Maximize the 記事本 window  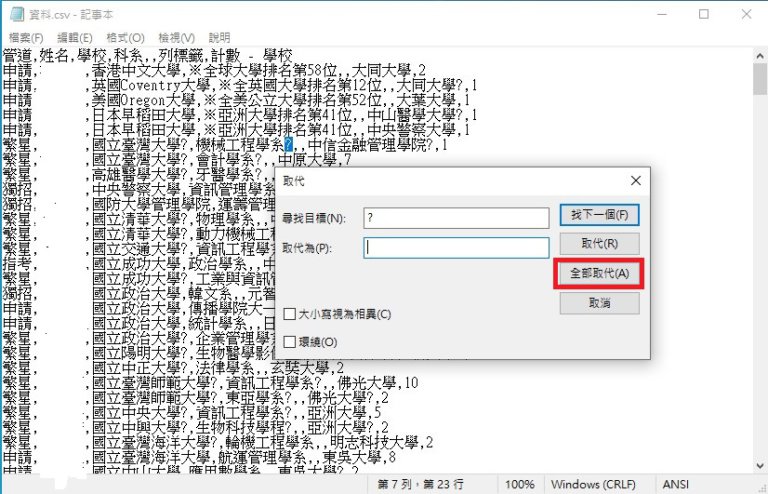pyautogui.click(x=704, y=14)
